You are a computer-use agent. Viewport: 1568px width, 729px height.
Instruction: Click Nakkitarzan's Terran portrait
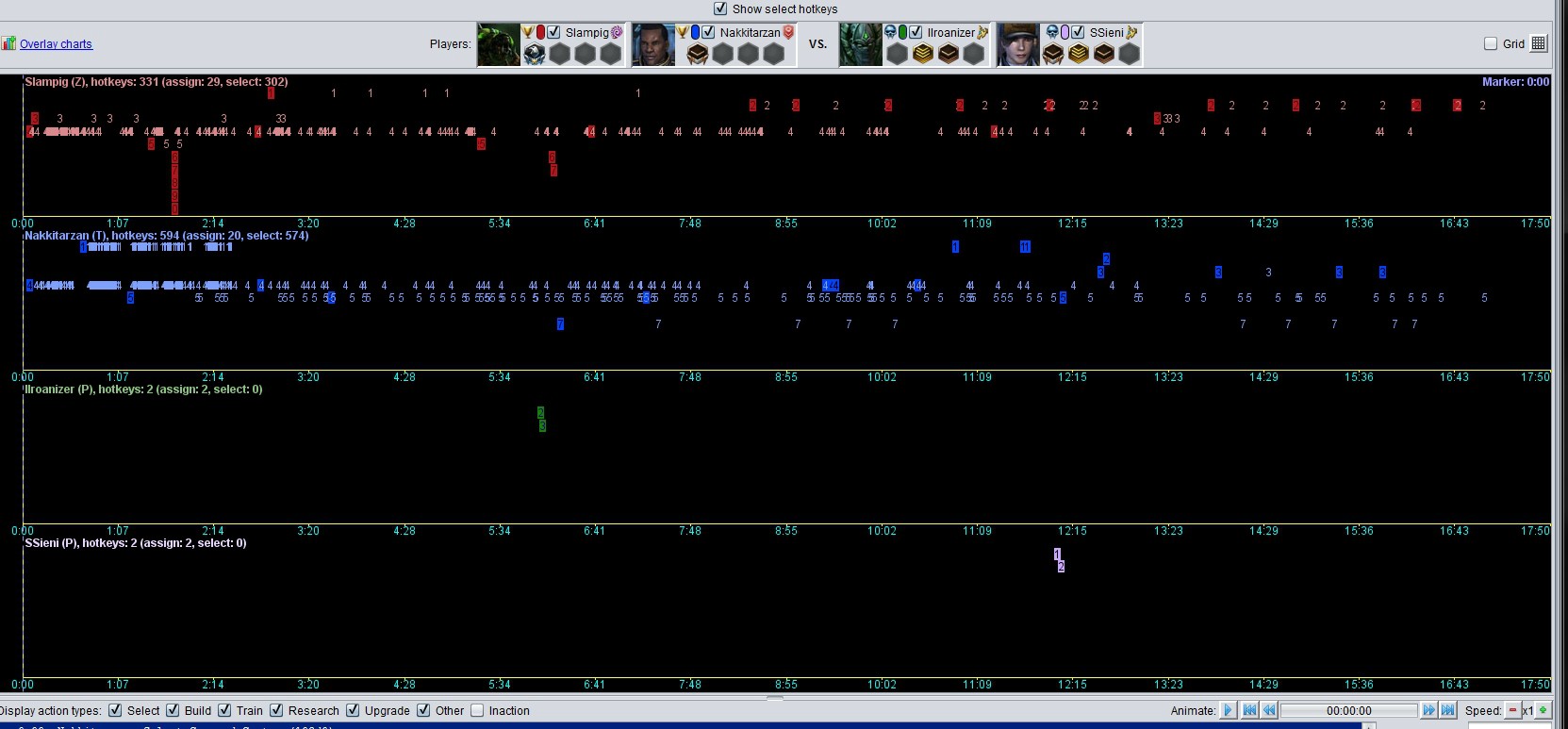pyautogui.click(x=652, y=44)
